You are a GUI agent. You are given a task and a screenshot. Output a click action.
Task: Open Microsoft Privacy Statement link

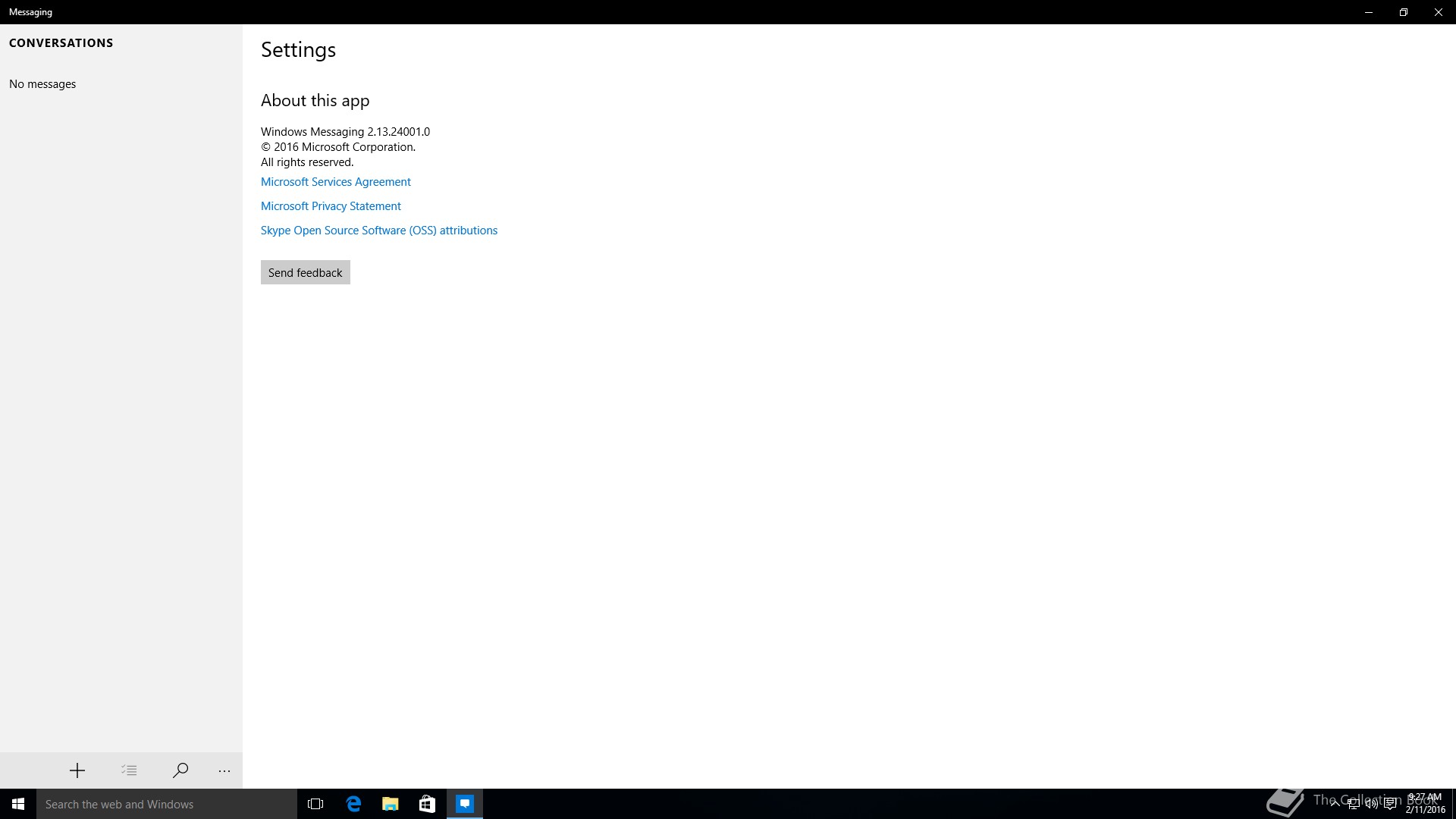click(x=331, y=206)
